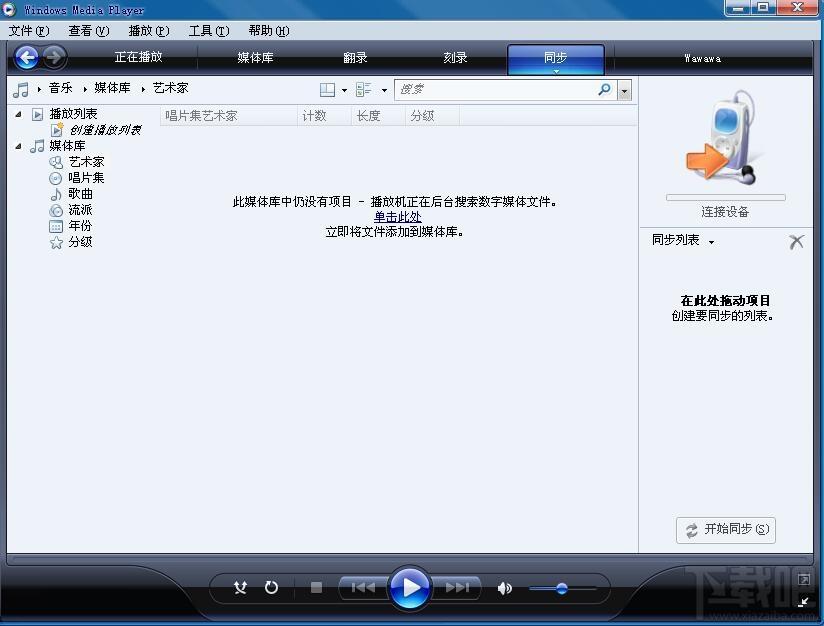This screenshot has width=824, height=626.
Task: Click the 单击此处 link
Action: point(397,217)
